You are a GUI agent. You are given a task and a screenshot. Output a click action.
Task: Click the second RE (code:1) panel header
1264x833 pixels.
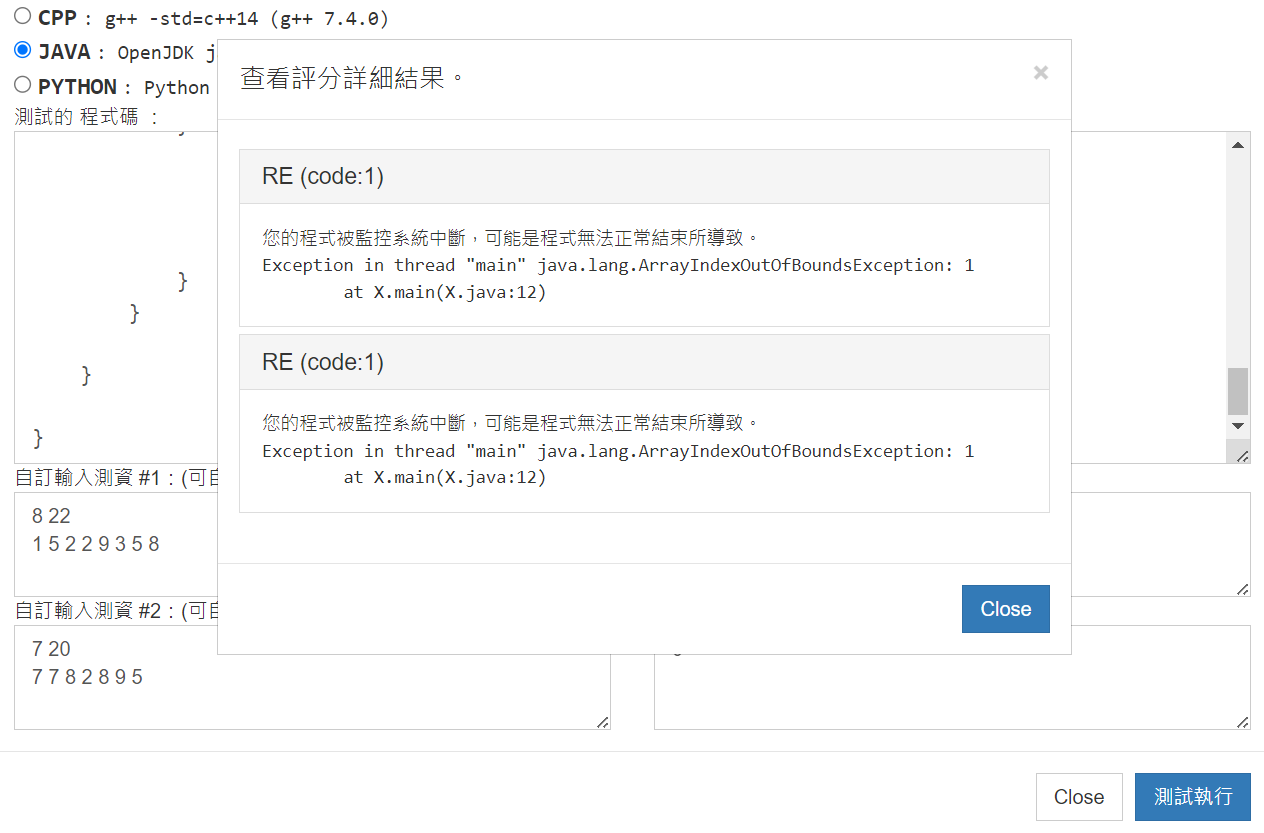click(x=644, y=362)
